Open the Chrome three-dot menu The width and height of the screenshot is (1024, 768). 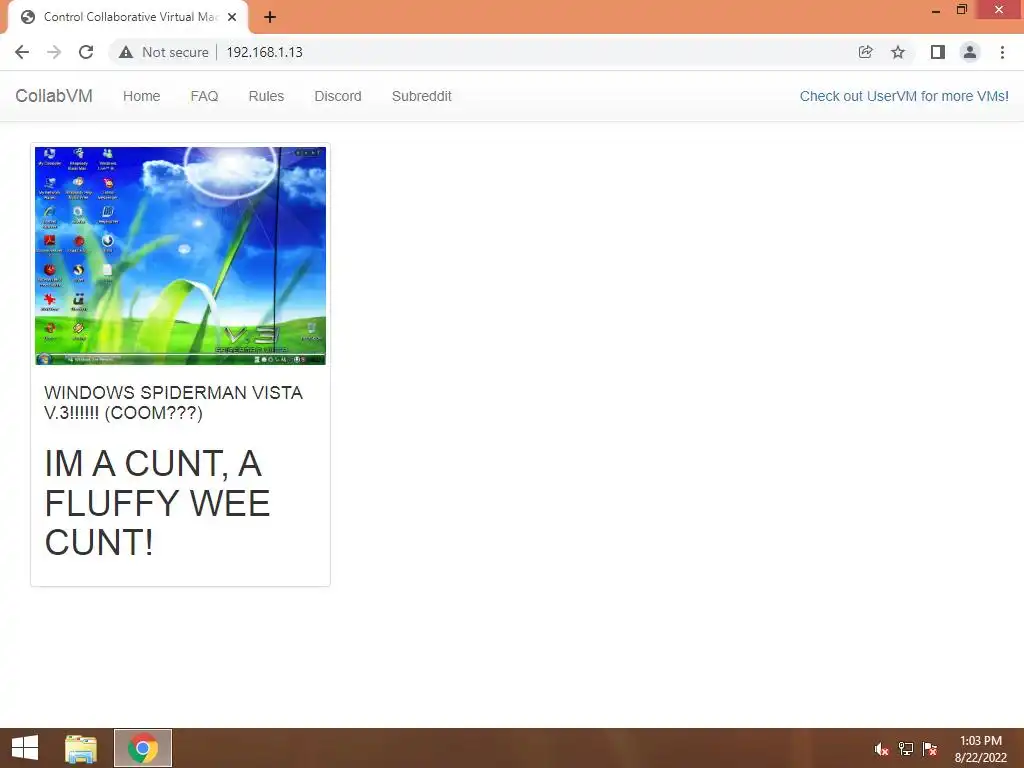pos(1002,52)
